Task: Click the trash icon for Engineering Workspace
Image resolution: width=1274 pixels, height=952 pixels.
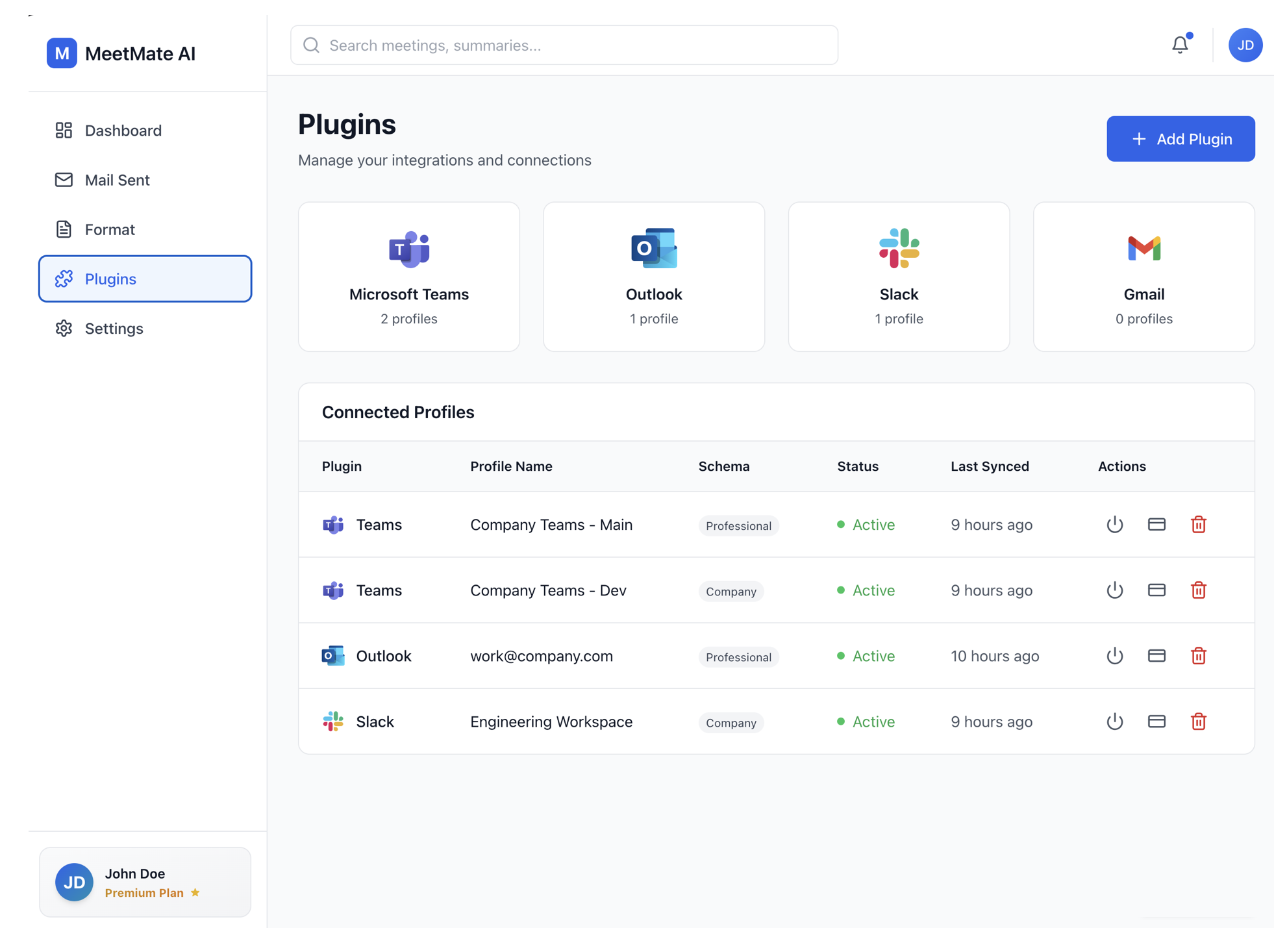Action: pos(1198,721)
